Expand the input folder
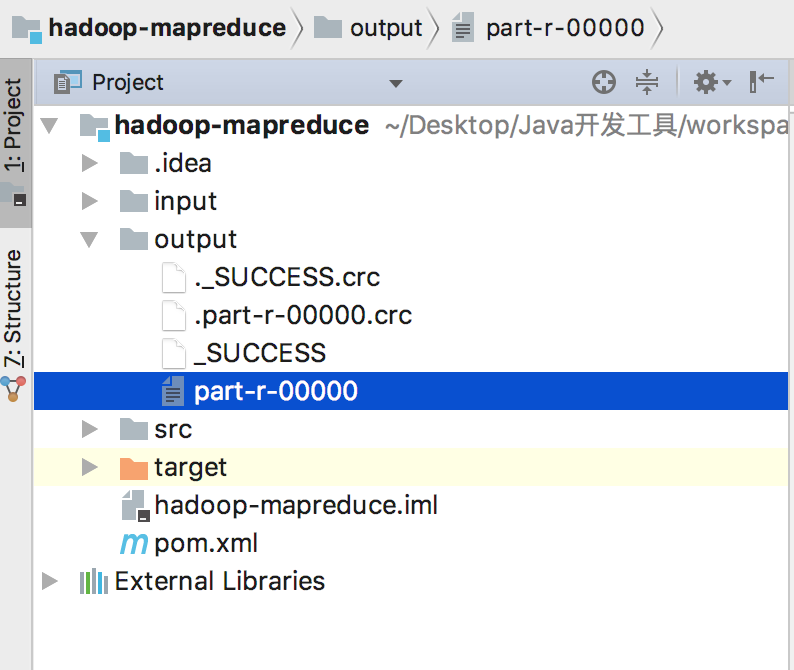 [x=90, y=201]
